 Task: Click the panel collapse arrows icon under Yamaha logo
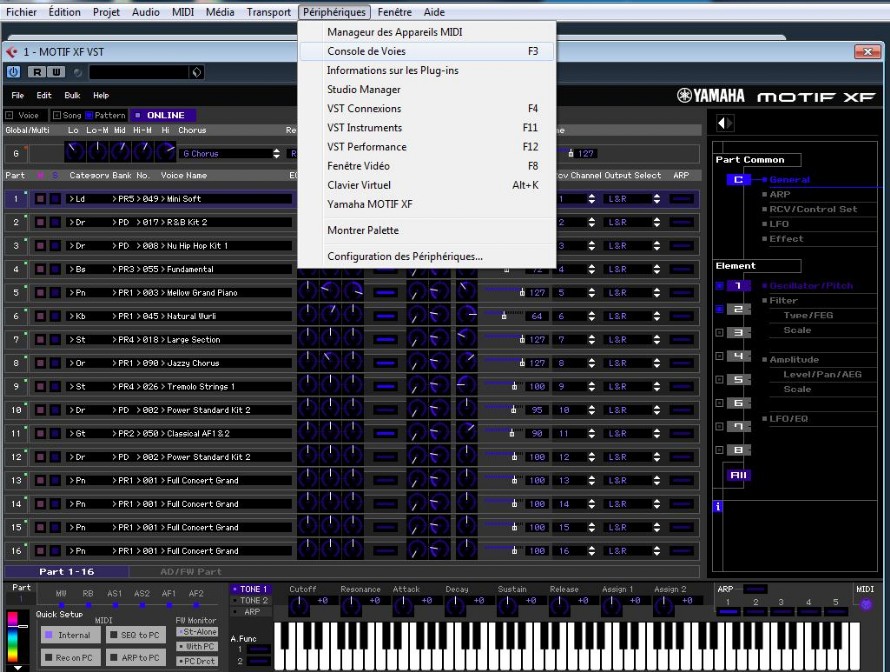(725, 123)
